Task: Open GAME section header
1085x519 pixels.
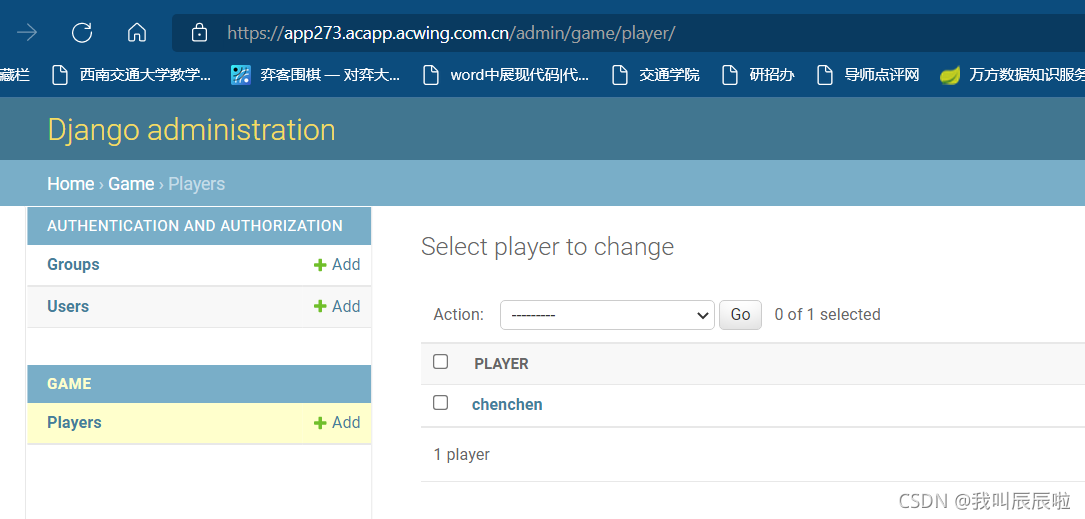Action: coord(69,383)
